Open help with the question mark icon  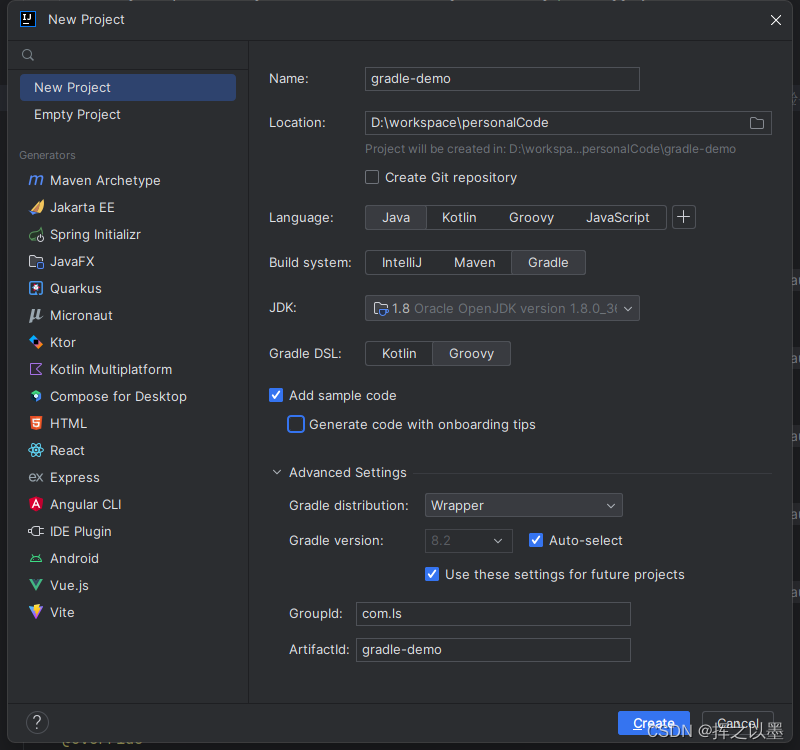(37, 722)
